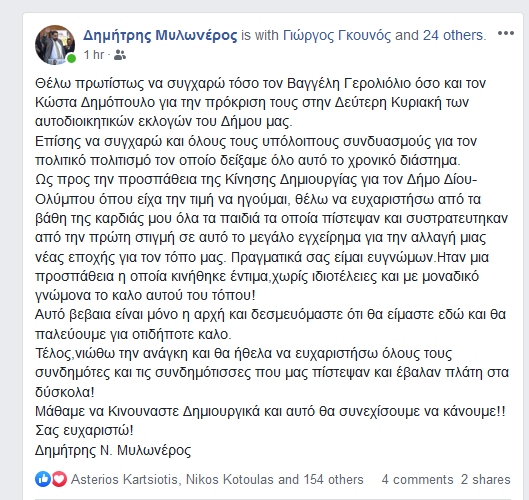
Task: Open the Δημήτρης Μυλωνέρος author name link
Action: 160,35
